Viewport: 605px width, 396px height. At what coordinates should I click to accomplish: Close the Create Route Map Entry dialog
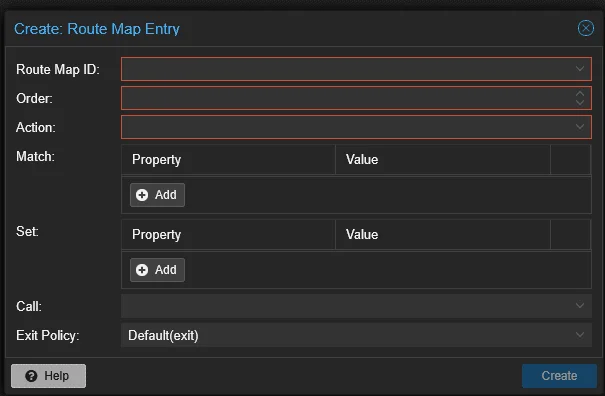(585, 28)
